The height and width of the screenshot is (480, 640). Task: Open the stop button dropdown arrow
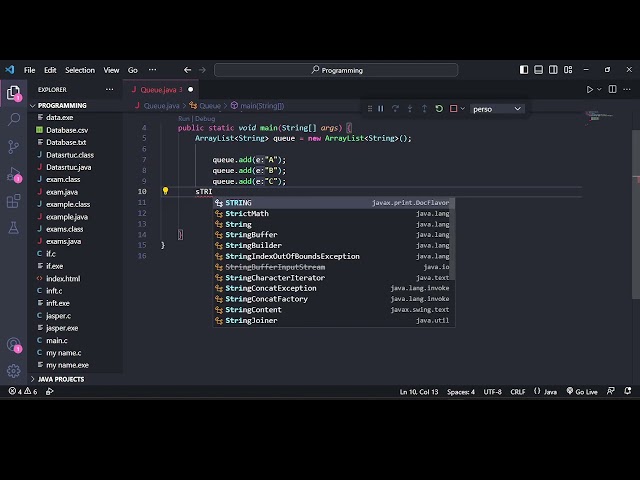tap(462, 109)
